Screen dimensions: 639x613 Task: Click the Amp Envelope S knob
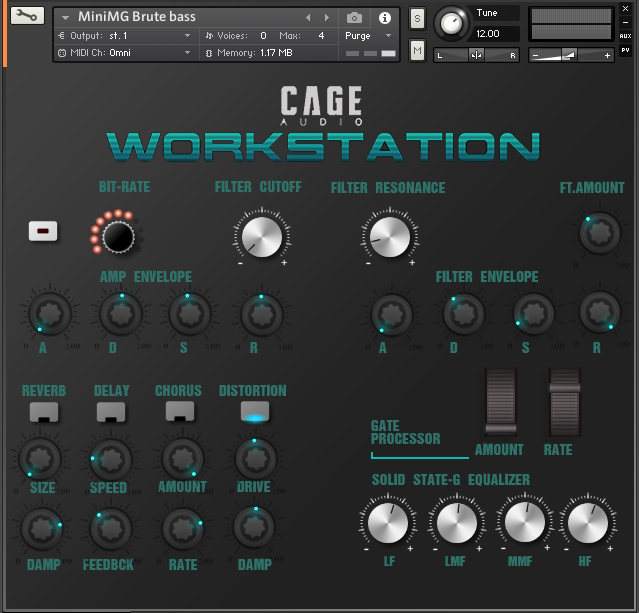tap(190, 314)
